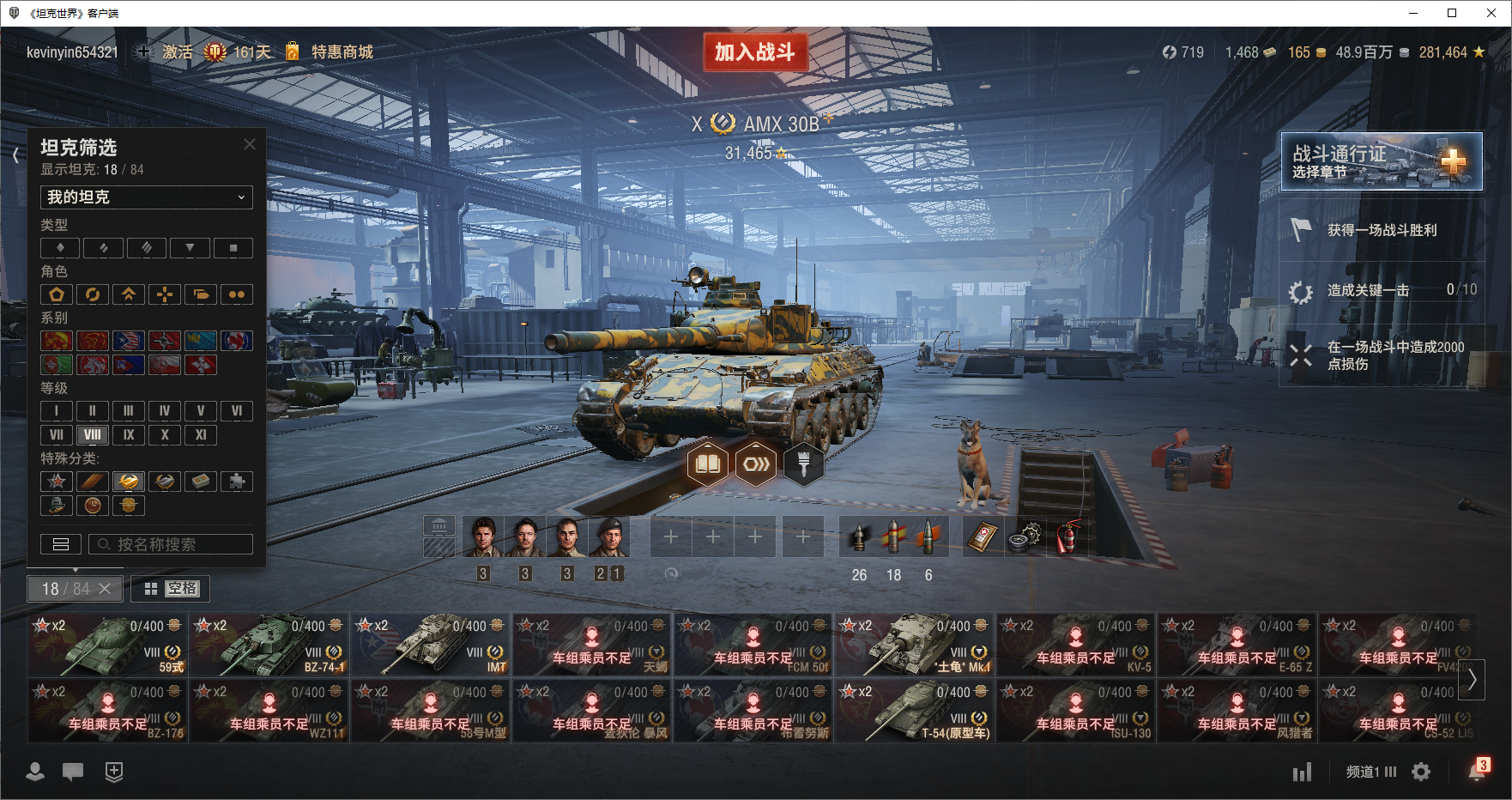Clear the 18/84 tank filter
Screen dimensions: 1512x800
tap(105, 589)
